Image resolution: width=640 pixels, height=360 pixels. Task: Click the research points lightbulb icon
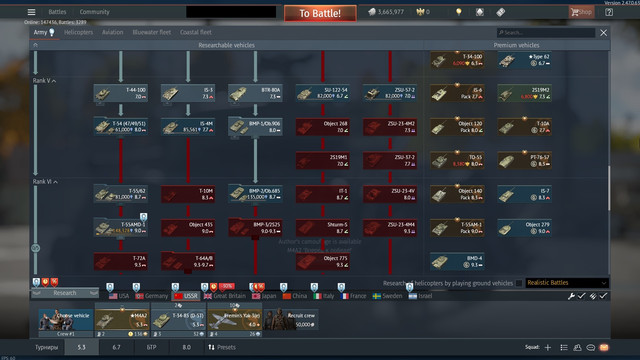(x=459, y=12)
